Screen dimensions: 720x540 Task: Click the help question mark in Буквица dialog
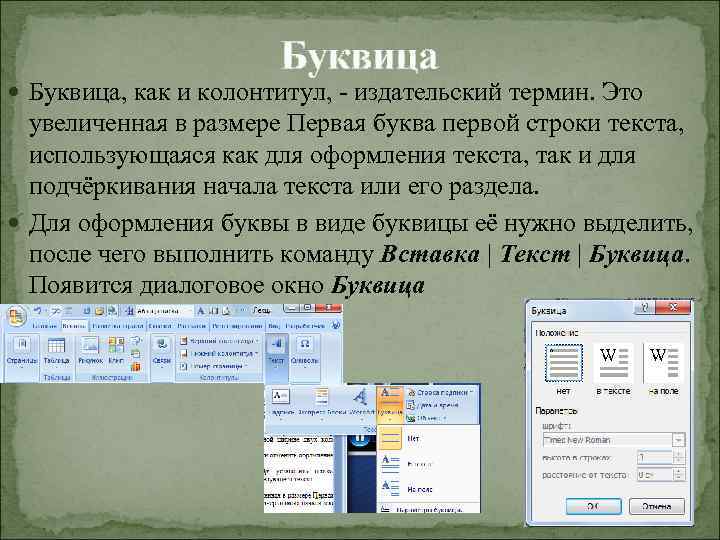click(644, 308)
